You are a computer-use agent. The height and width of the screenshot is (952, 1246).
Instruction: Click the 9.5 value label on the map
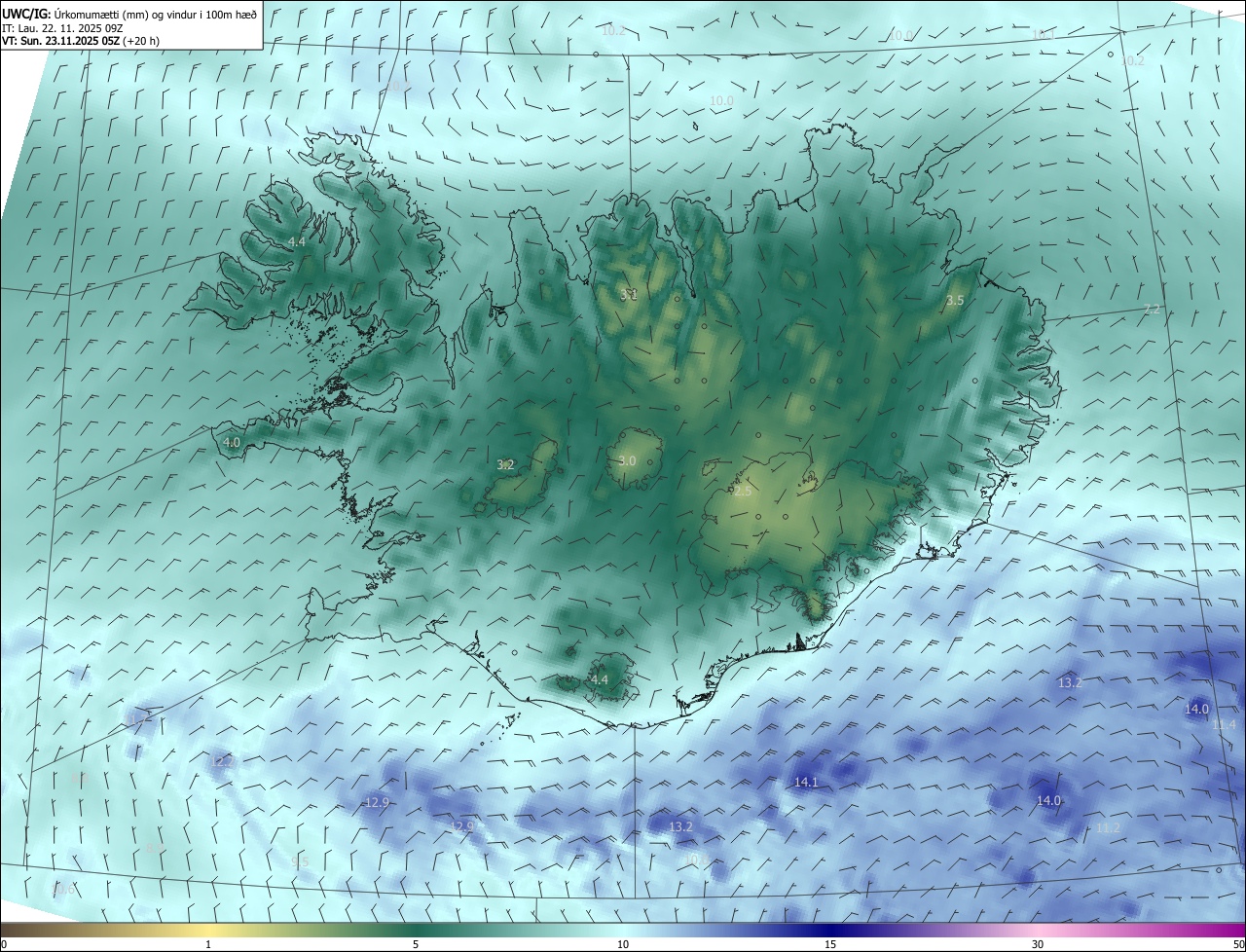click(x=301, y=861)
